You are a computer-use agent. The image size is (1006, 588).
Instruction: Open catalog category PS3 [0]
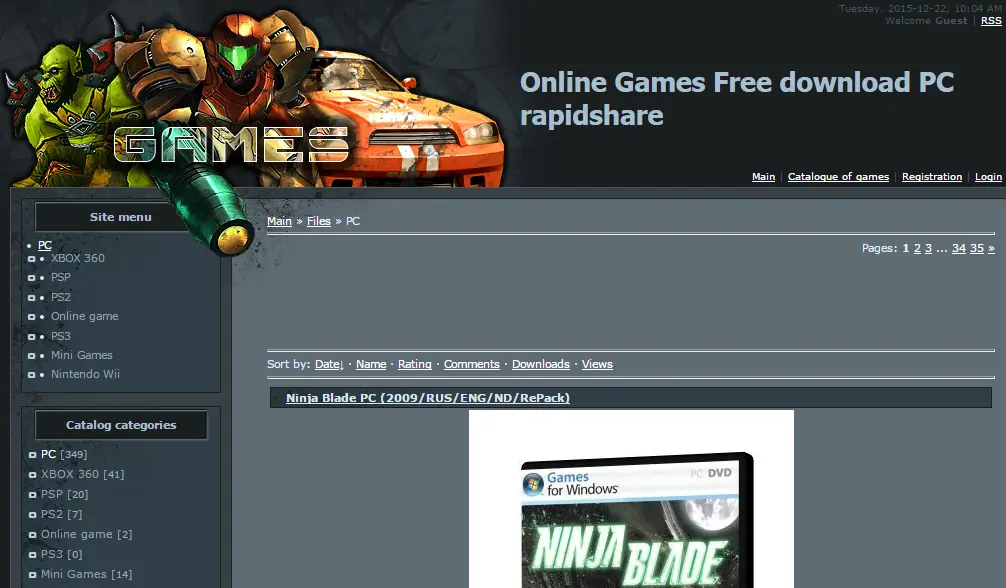61,553
